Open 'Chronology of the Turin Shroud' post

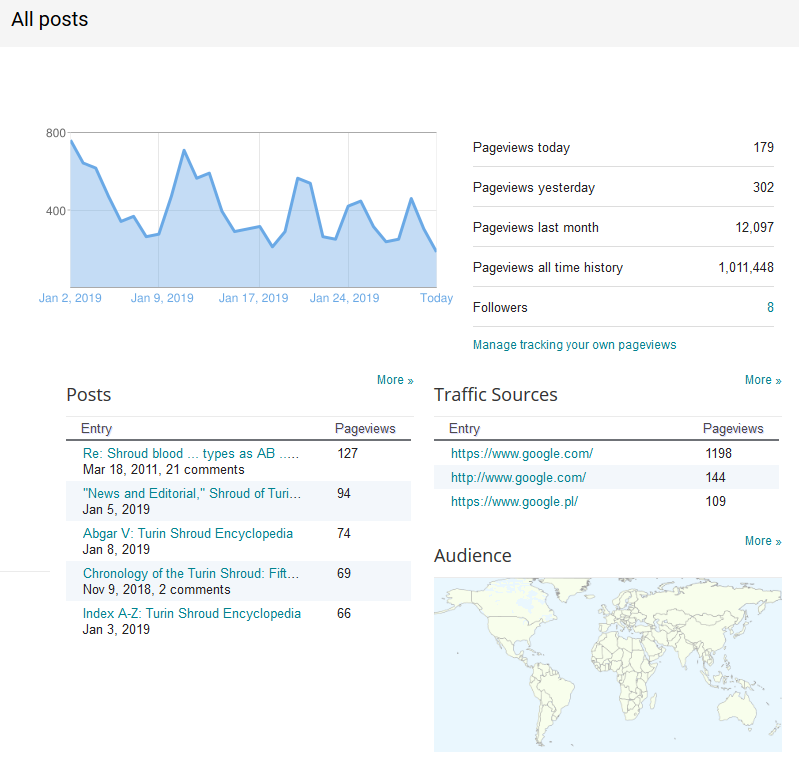point(190,573)
